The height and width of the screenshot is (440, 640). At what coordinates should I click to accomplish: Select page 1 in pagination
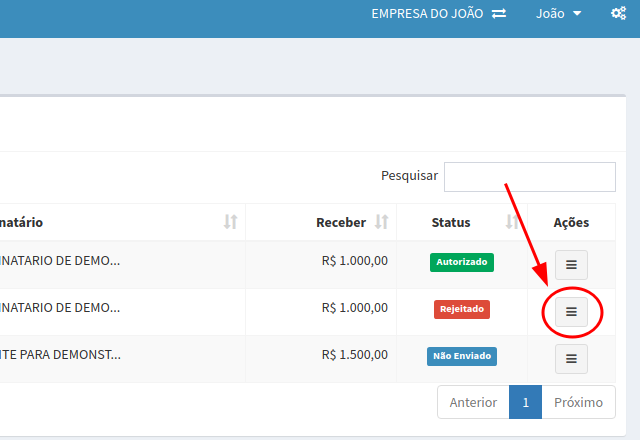click(525, 402)
